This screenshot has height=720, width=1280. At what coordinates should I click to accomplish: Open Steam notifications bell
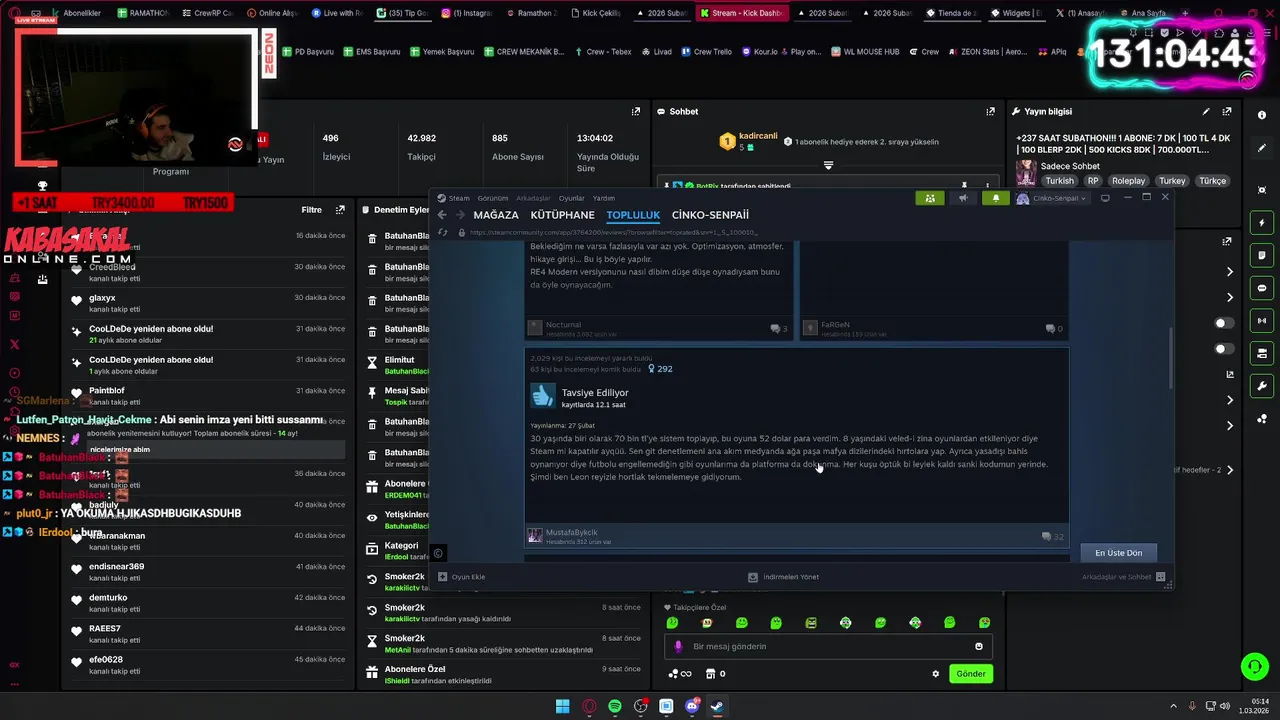pos(995,198)
